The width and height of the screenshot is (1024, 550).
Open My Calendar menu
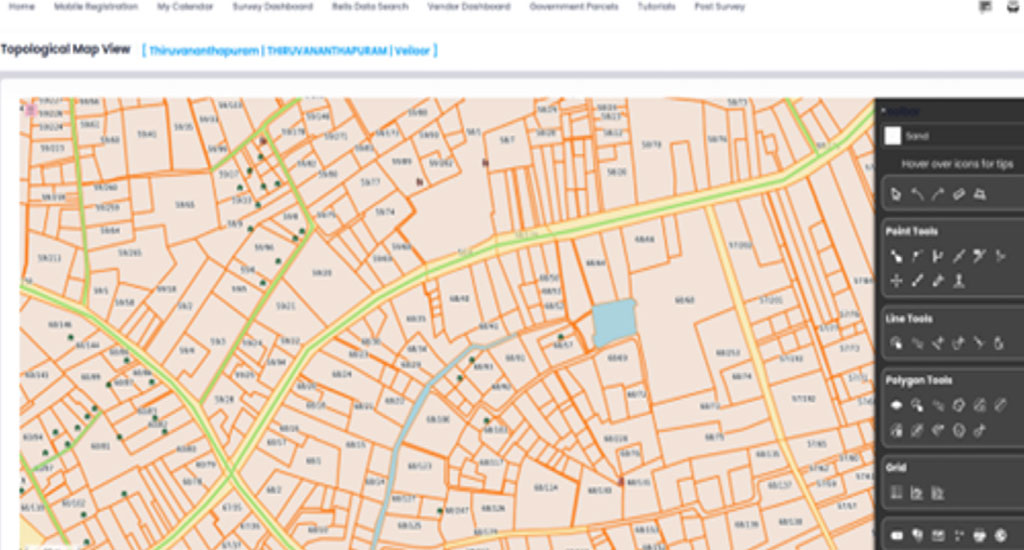(x=185, y=7)
